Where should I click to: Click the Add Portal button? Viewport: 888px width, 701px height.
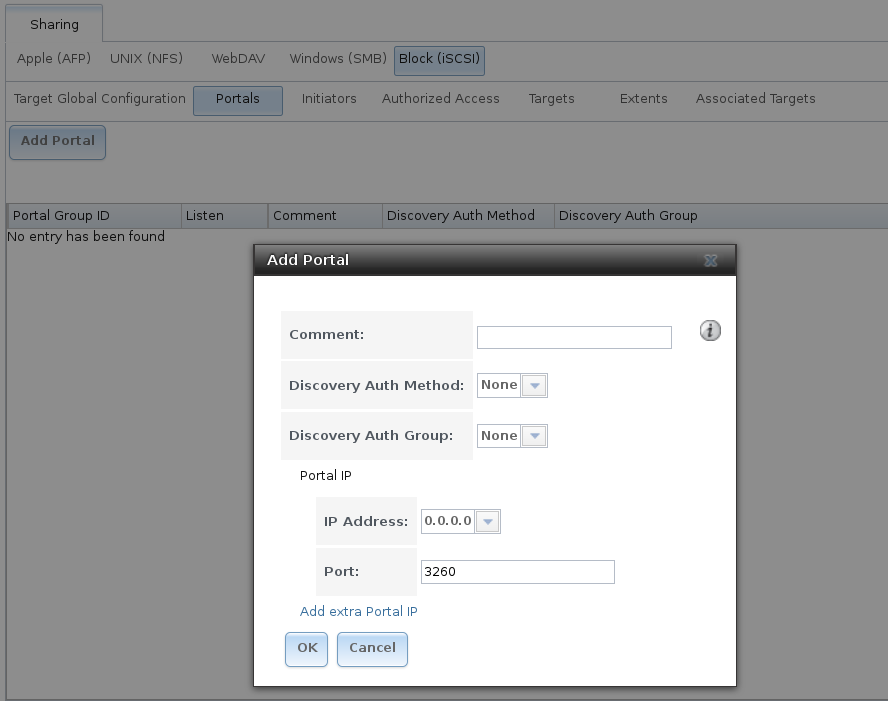pos(57,141)
